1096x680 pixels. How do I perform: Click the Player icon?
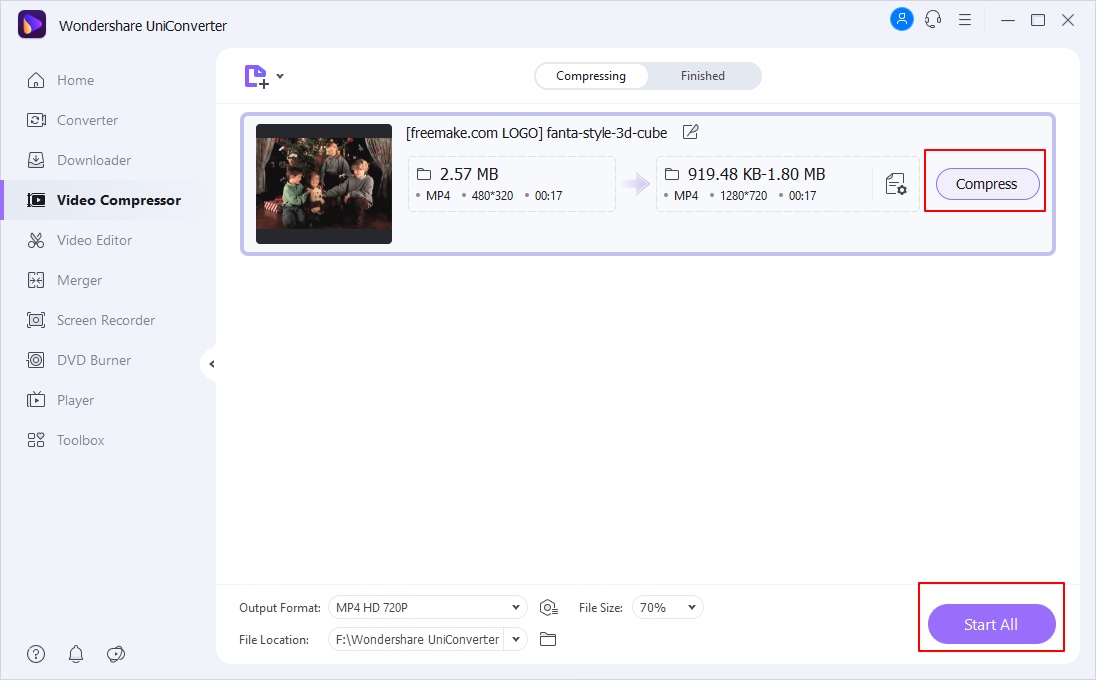tap(36, 400)
